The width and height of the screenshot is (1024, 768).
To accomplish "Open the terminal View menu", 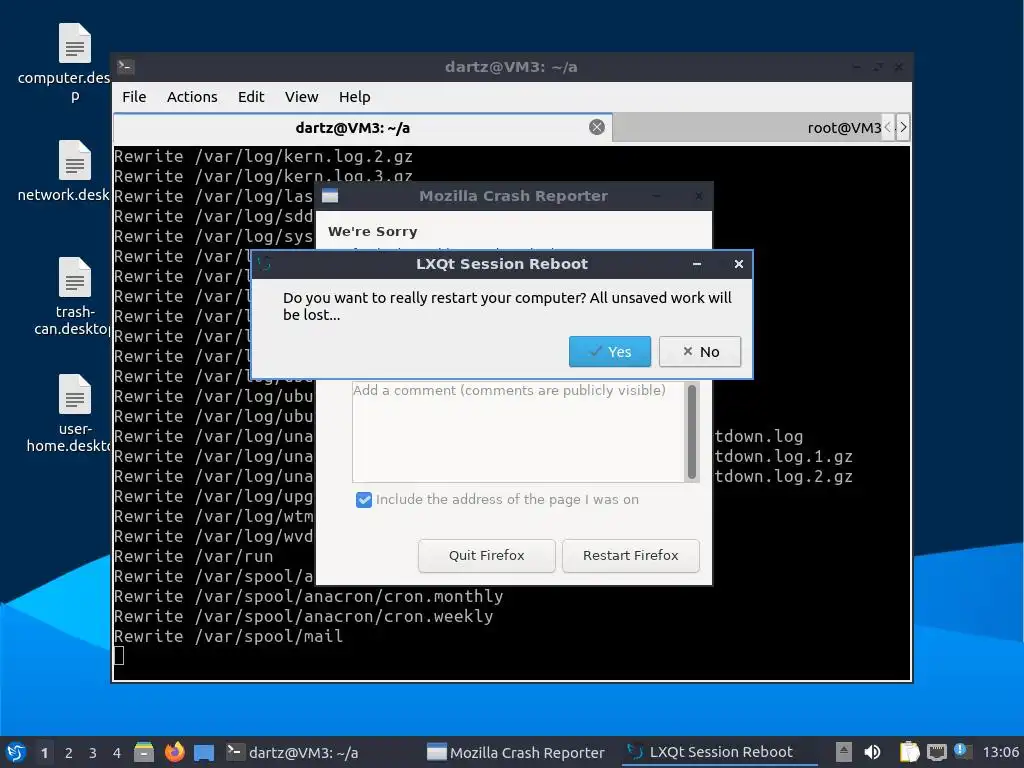I will coord(301,97).
